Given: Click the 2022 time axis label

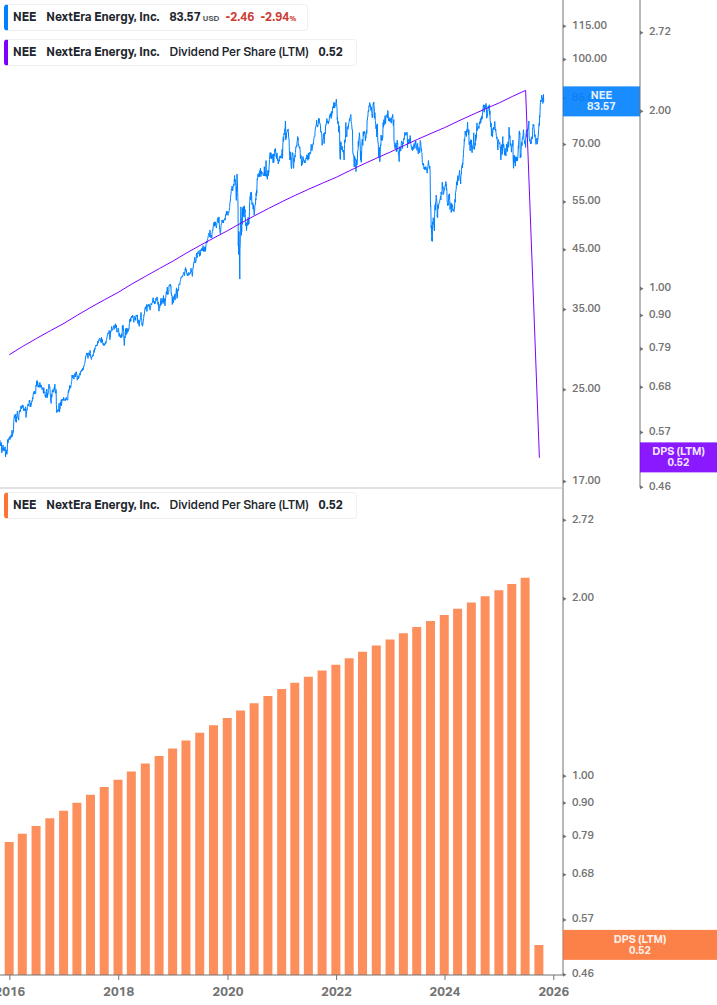Looking at the screenshot, I should click(336, 992).
